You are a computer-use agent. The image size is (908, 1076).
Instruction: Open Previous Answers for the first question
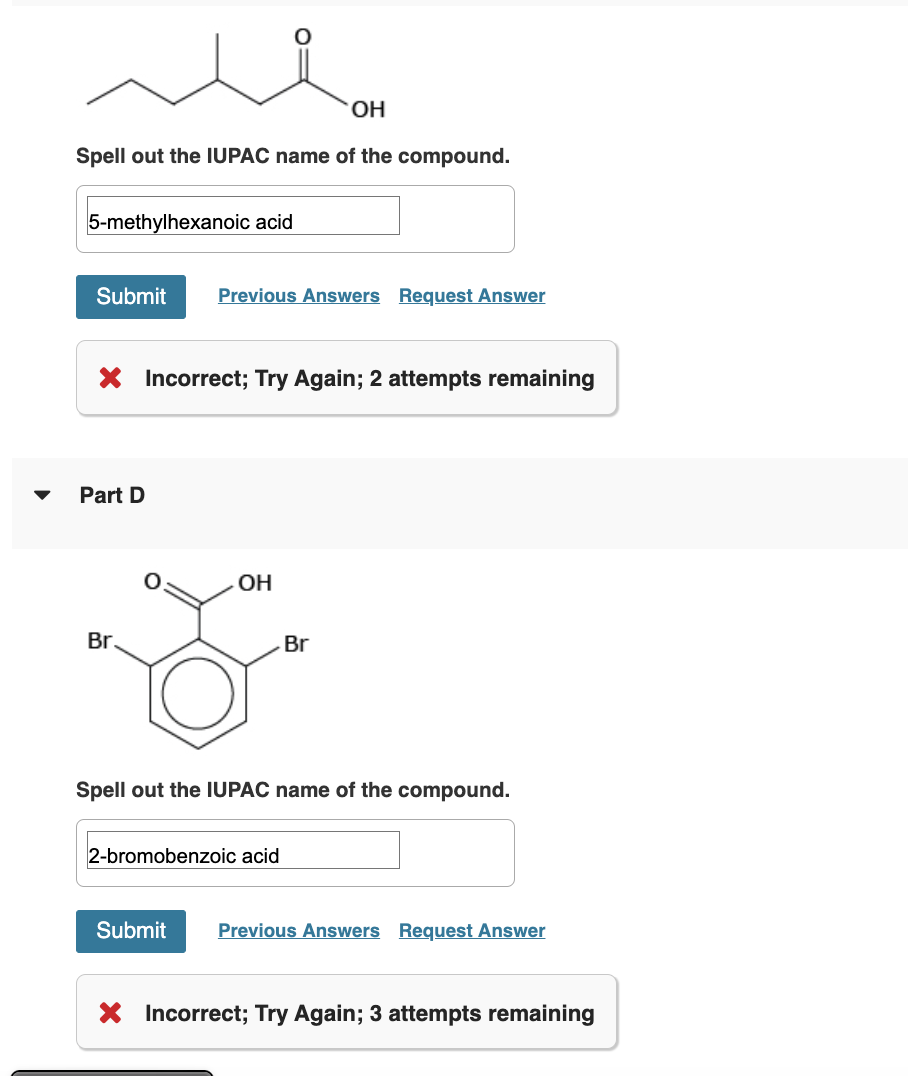tap(298, 295)
